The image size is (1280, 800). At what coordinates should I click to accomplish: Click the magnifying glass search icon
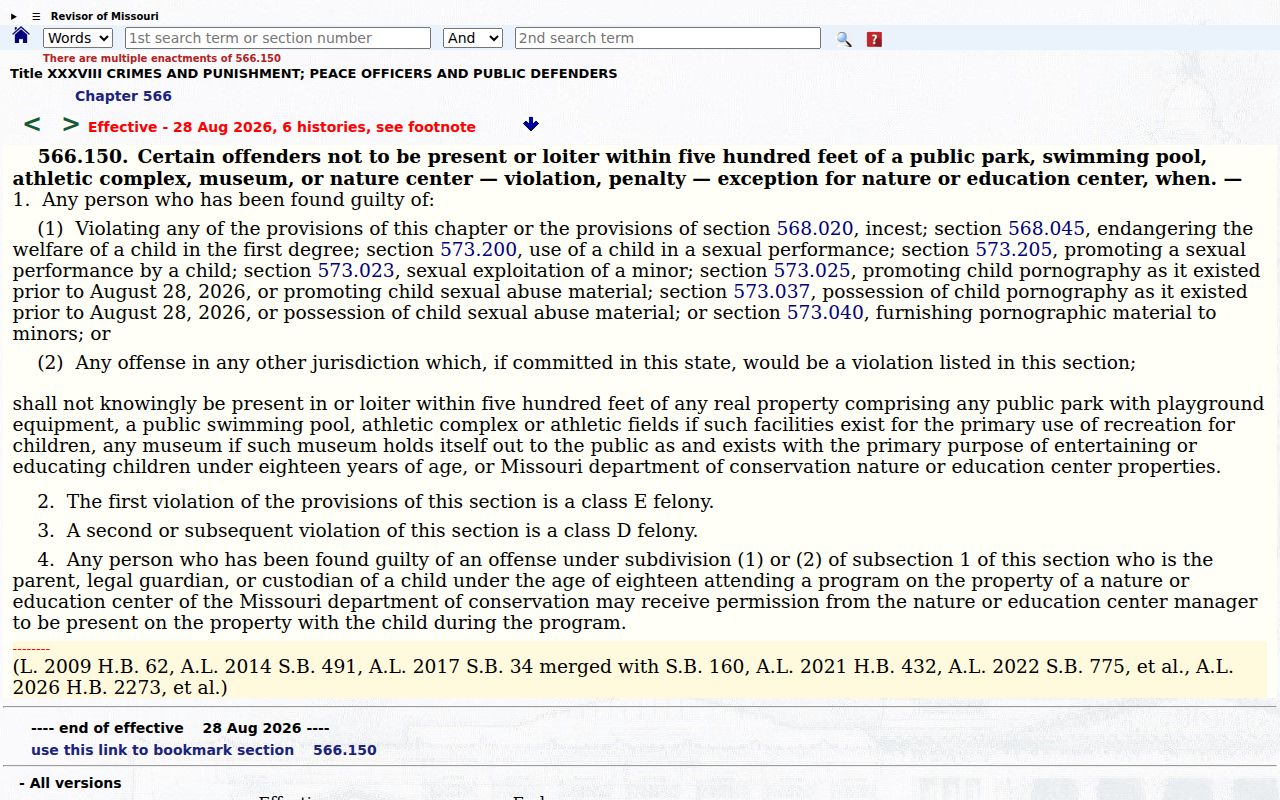[x=844, y=39]
